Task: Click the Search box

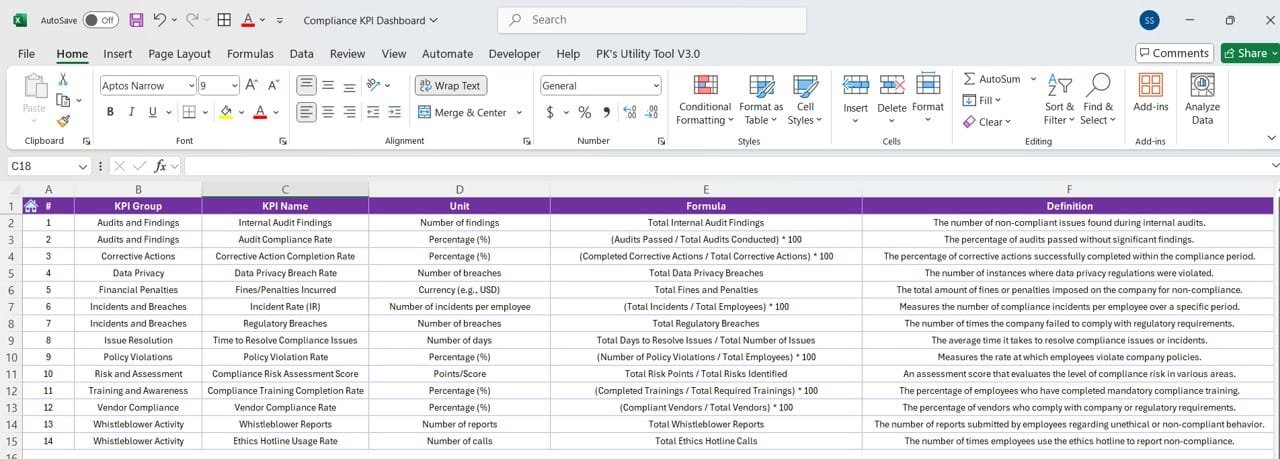Action: pos(652,20)
